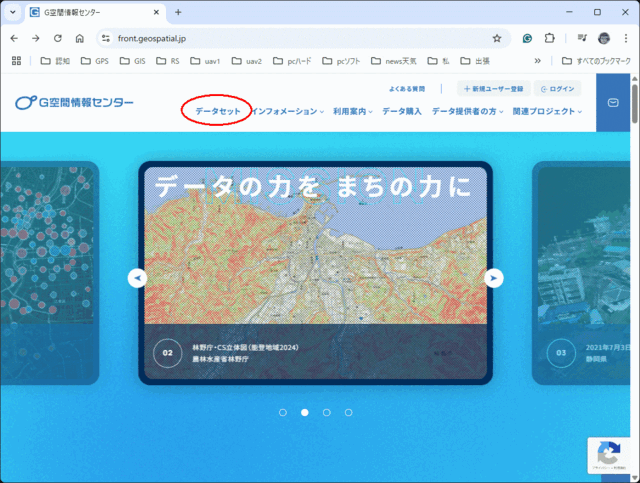Click the G空間情報センター site logo

(75, 103)
